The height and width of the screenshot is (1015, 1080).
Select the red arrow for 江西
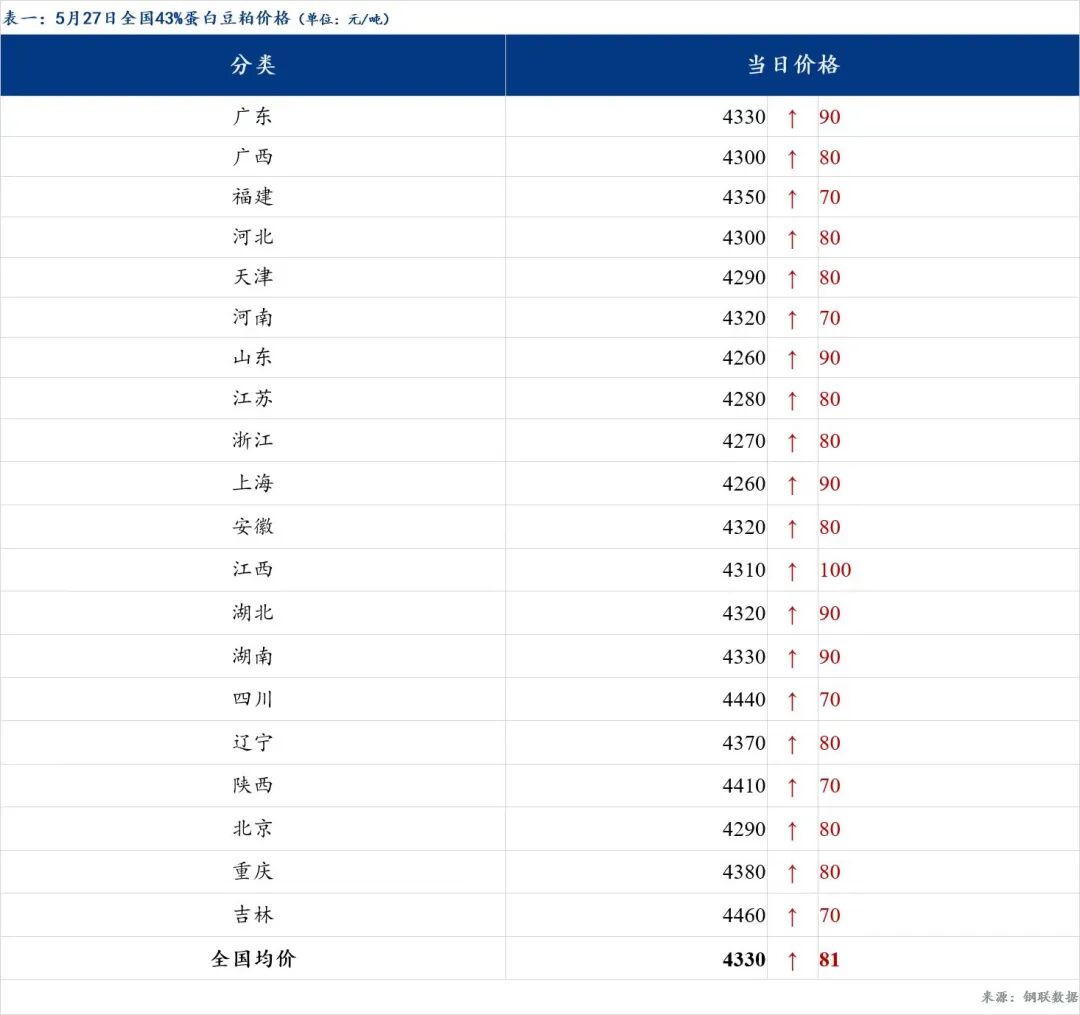[793, 570]
